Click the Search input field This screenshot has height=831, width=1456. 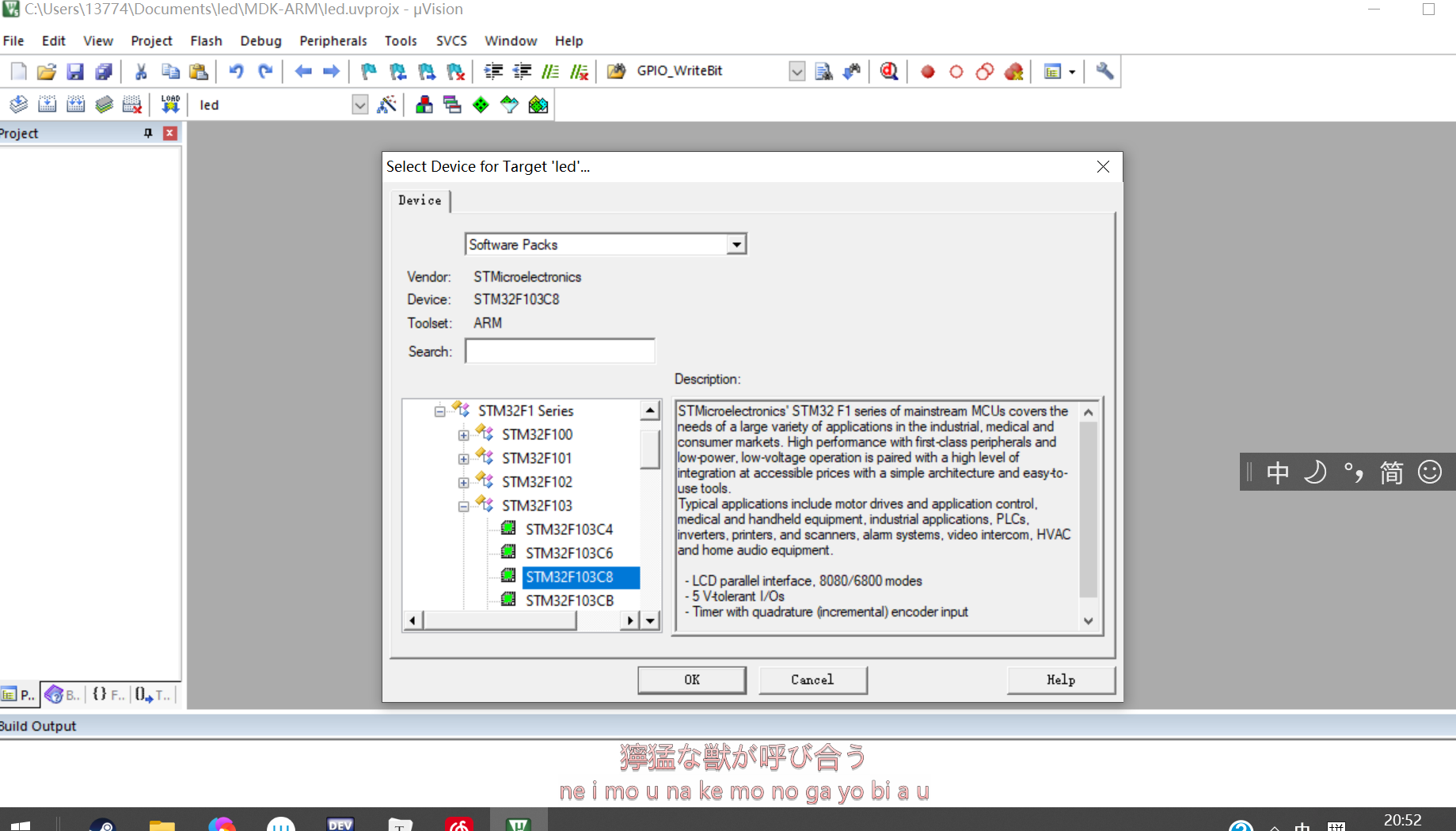tap(560, 351)
